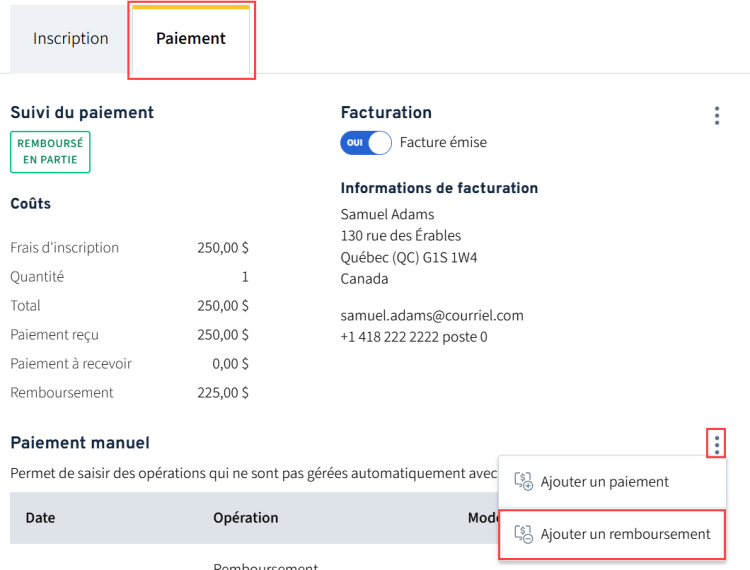Click the Facture émise label text
The height and width of the screenshot is (570, 750).
443,143
